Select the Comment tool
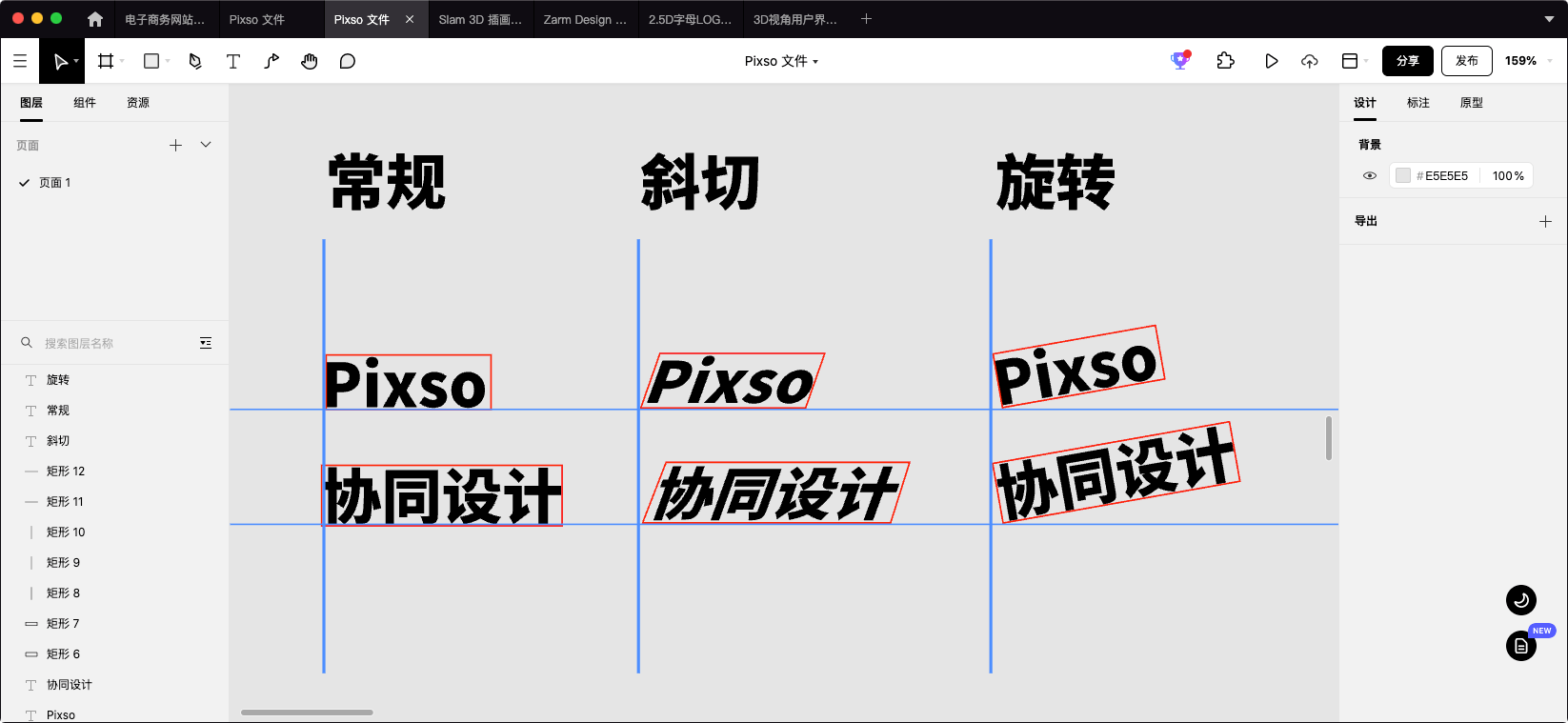Image resolution: width=1568 pixels, height=723 pixels. pyautogui.click(x=348, y=61)
